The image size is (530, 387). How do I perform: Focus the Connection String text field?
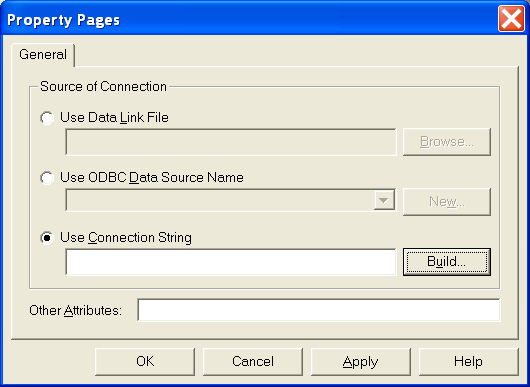click(x=231, y=262)
